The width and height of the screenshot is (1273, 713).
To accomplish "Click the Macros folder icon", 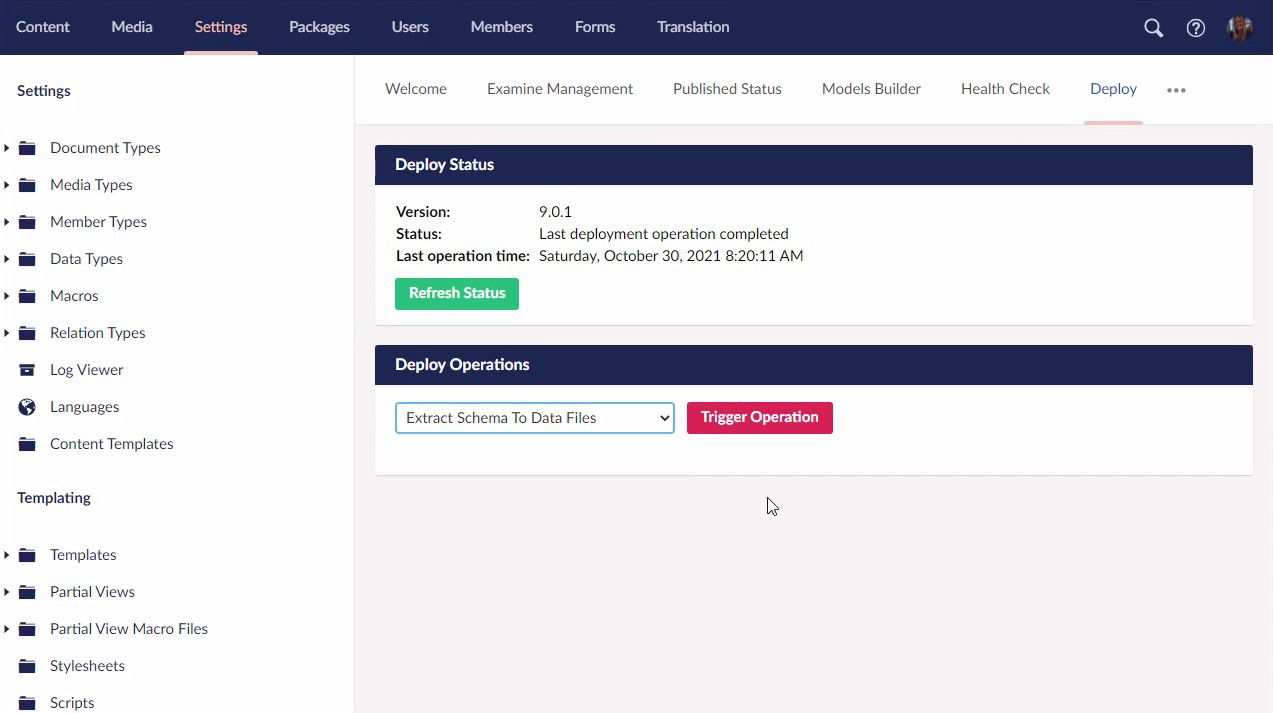I will tap(28, 296).
